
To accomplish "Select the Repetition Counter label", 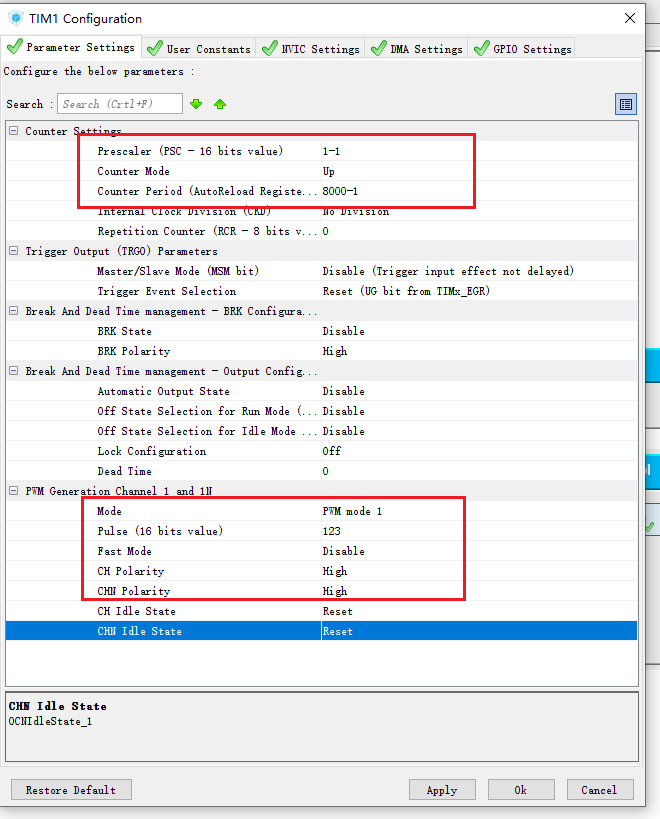I will 207,231.
